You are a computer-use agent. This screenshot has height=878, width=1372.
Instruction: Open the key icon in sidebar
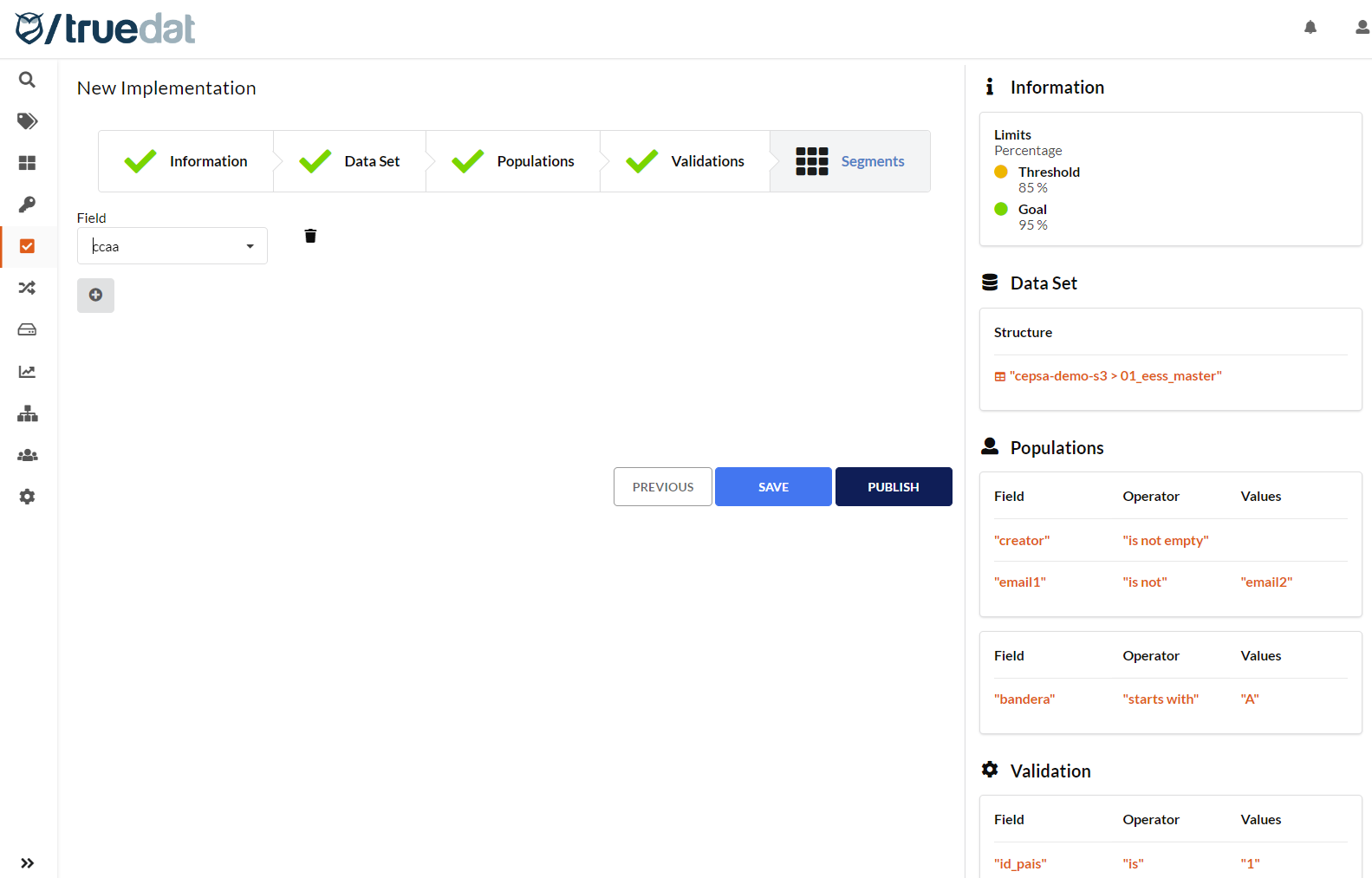pos(27,205)
